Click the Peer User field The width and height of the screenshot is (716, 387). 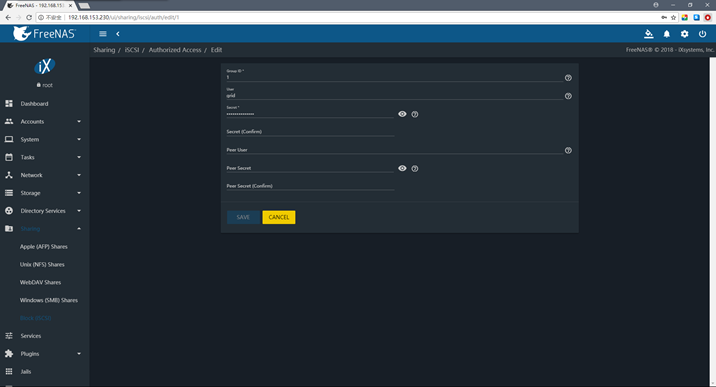click(x=395, y=150)
